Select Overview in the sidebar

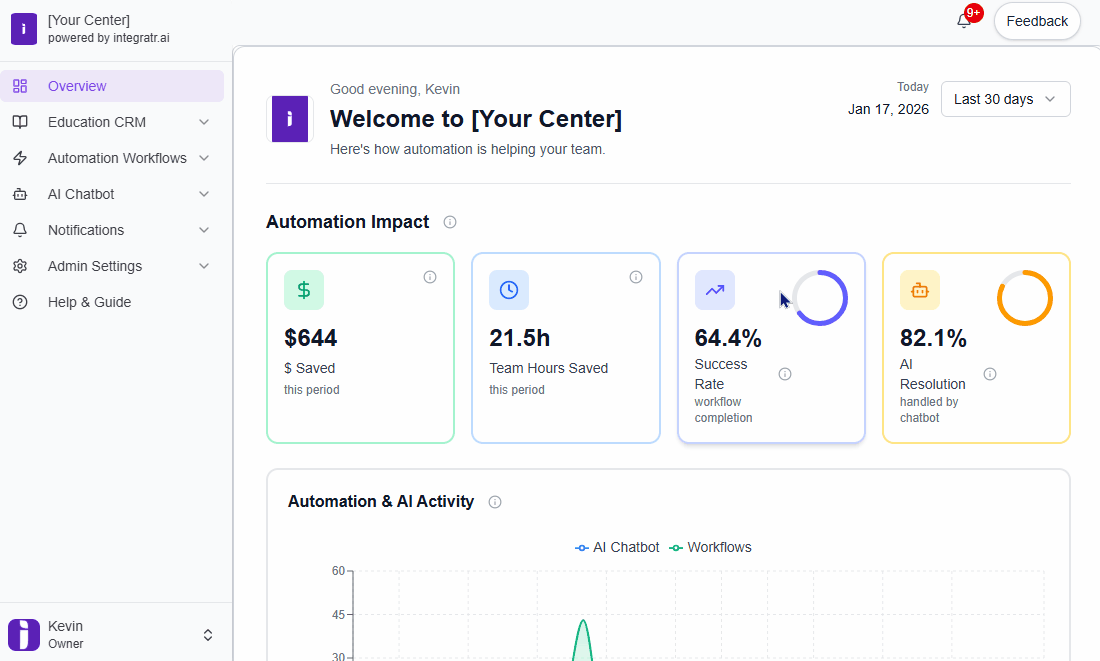[x=75, y=86]
